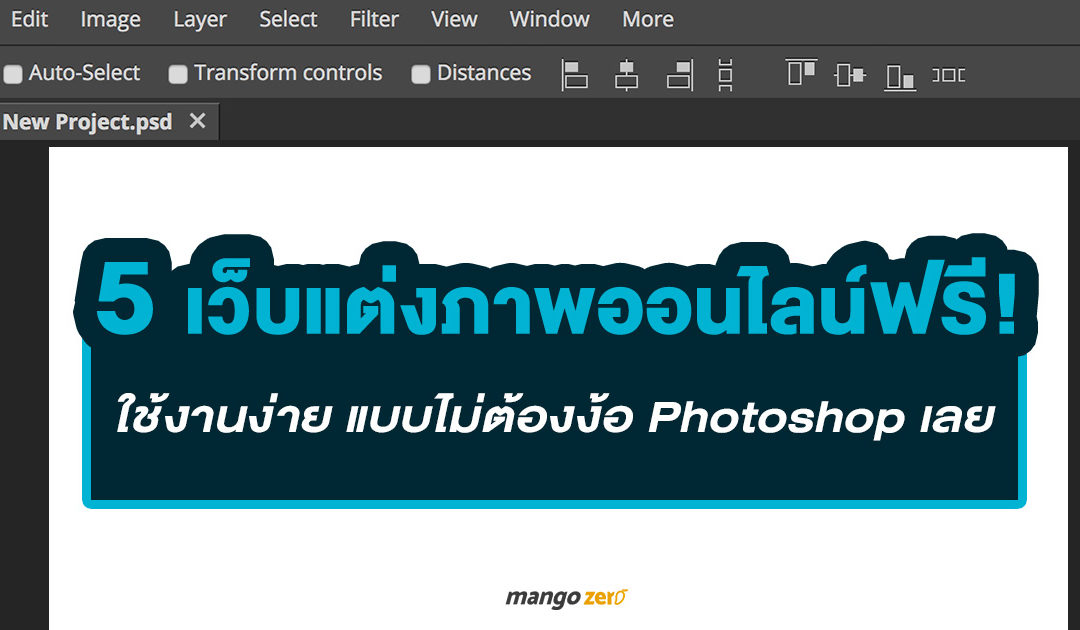Viewport: 1080px width, 630px height.
Task: Click the mango zero logo on canvas
Action: 566,597
